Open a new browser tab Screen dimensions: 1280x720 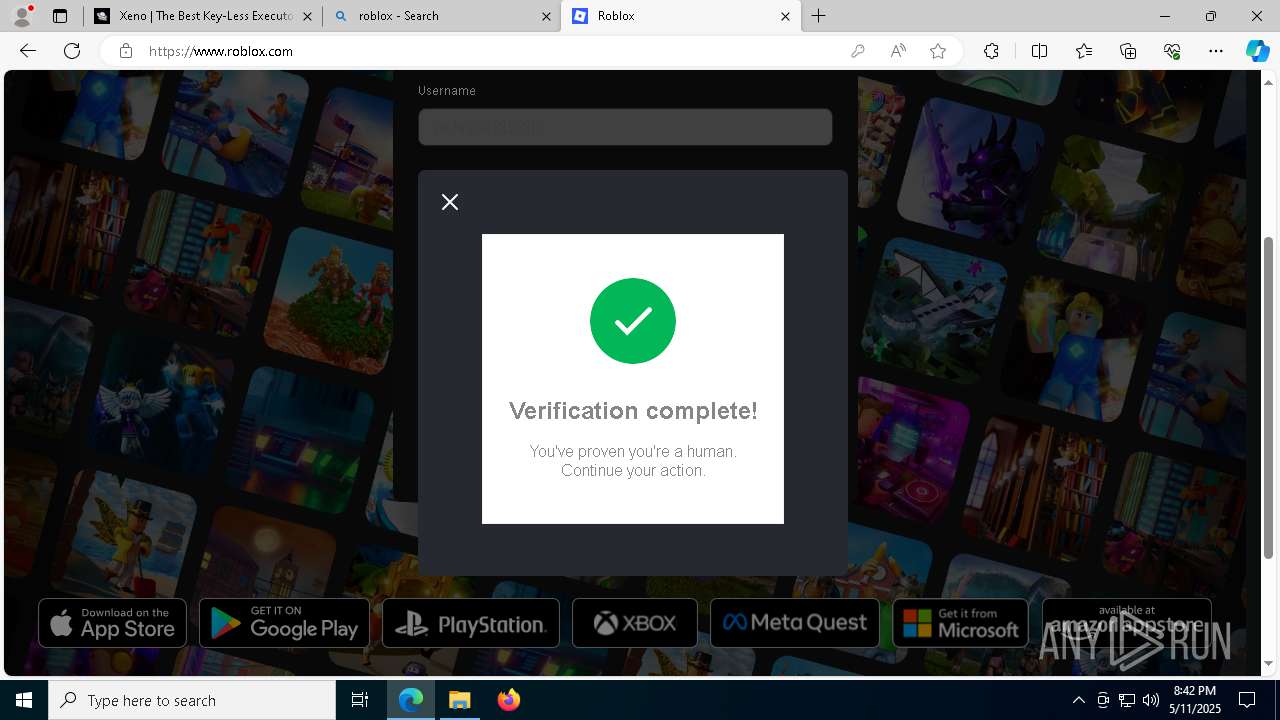tap(819, 16)
